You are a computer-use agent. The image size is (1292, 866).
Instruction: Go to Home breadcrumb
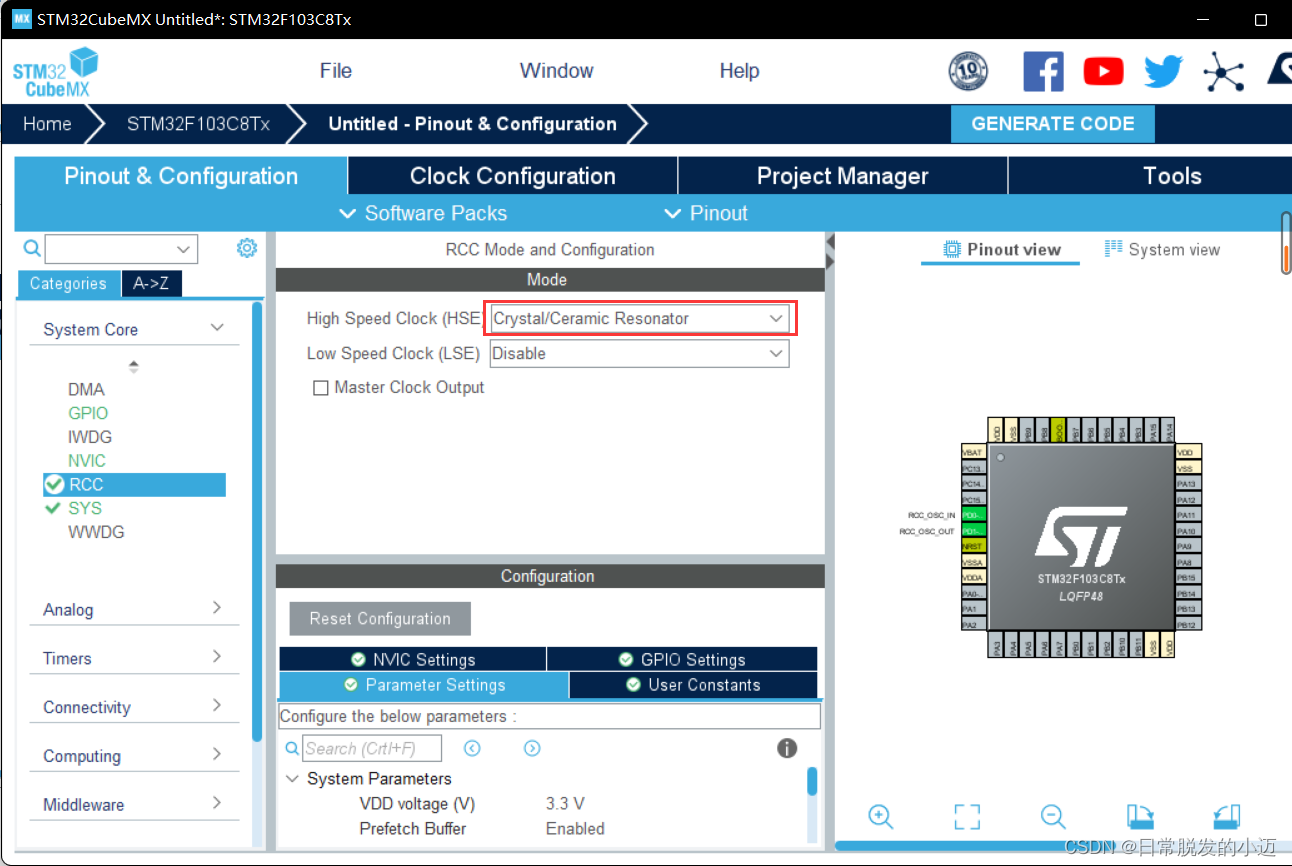pos(47,124)
